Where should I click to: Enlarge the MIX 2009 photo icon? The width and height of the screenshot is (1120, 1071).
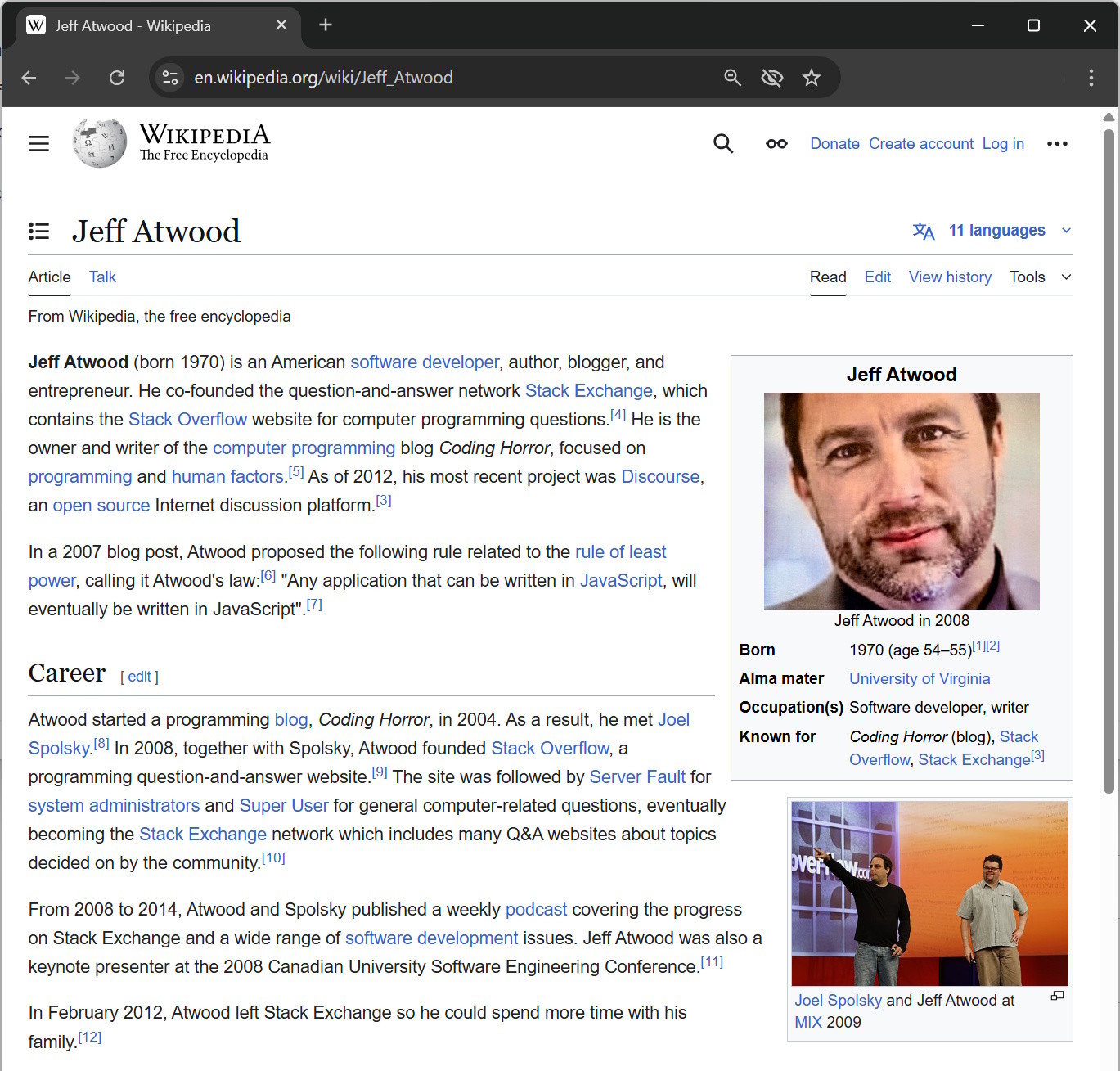click(1057, 996)
